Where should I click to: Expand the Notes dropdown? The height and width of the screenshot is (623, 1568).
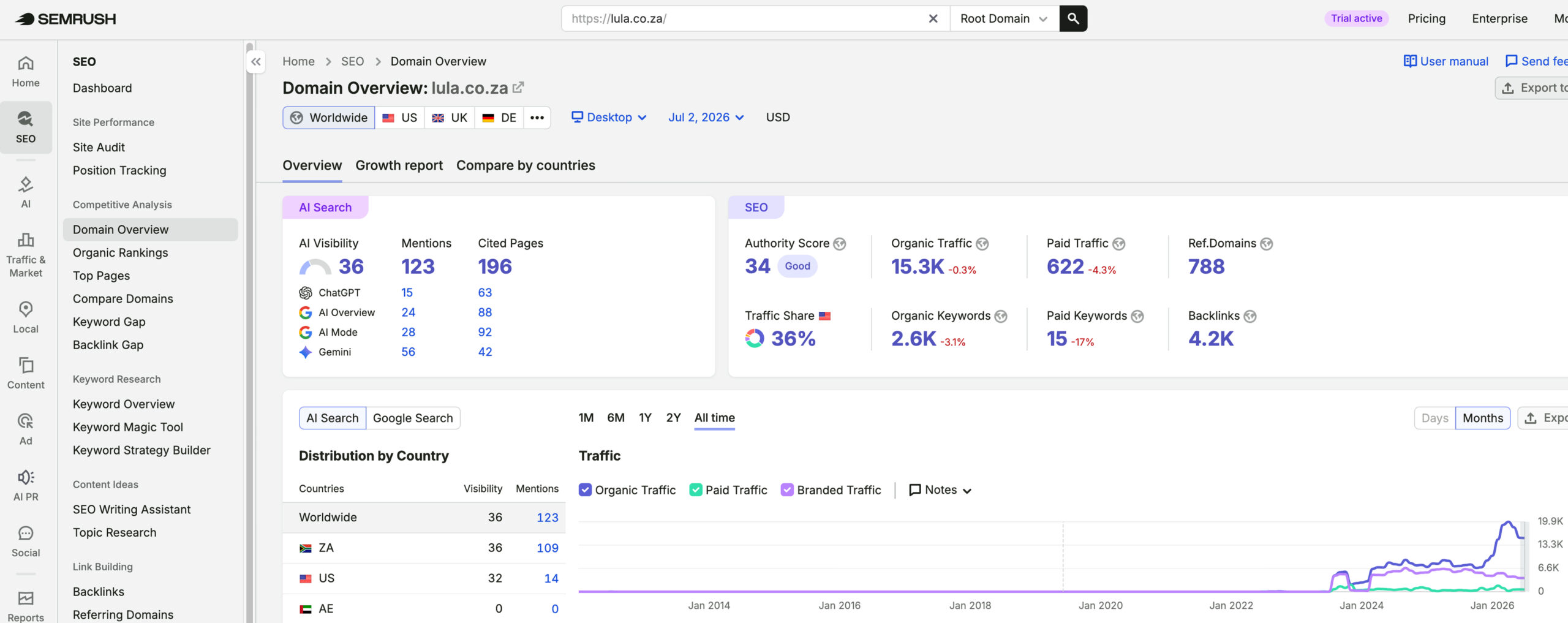coord(941,490)
